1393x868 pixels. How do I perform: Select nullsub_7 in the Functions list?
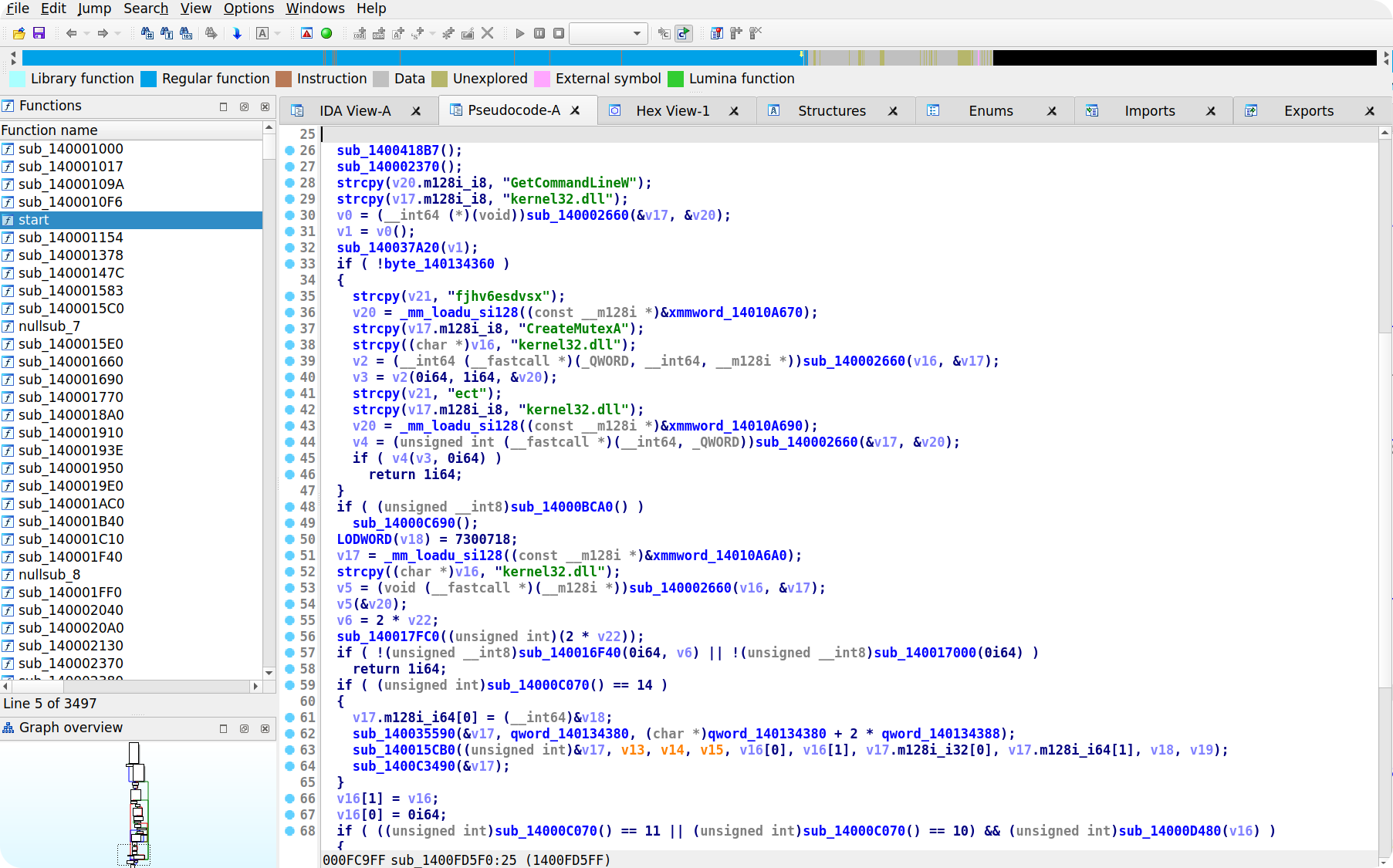tap(131, 326)
